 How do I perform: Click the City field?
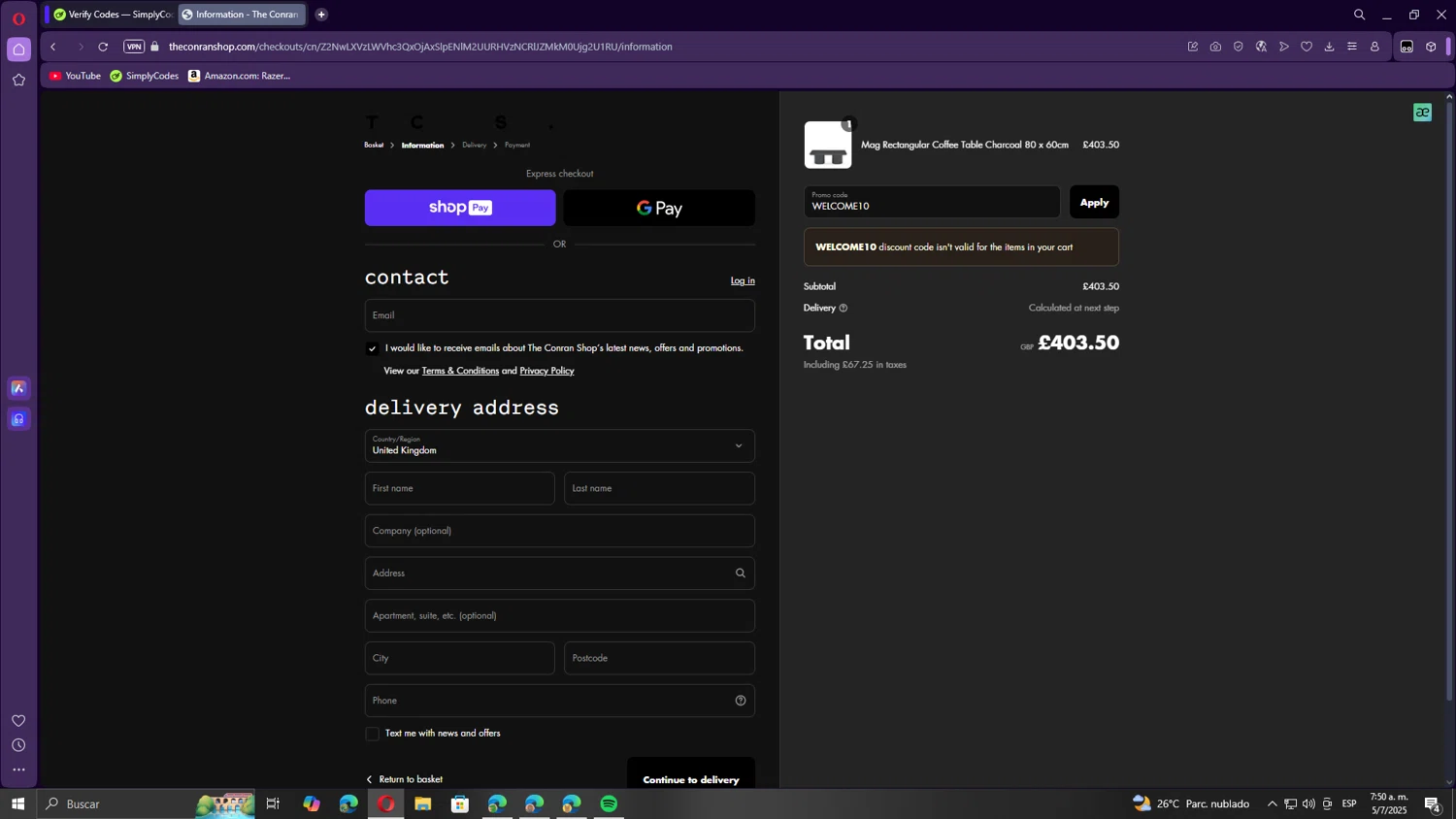(460, 658)
